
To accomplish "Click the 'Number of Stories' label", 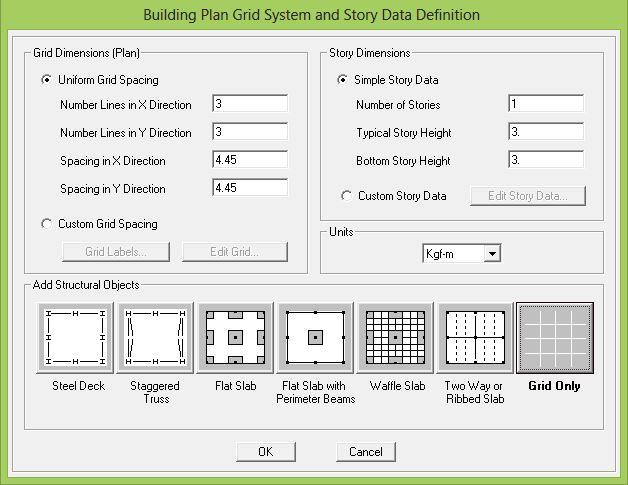I will pos(398,105).
